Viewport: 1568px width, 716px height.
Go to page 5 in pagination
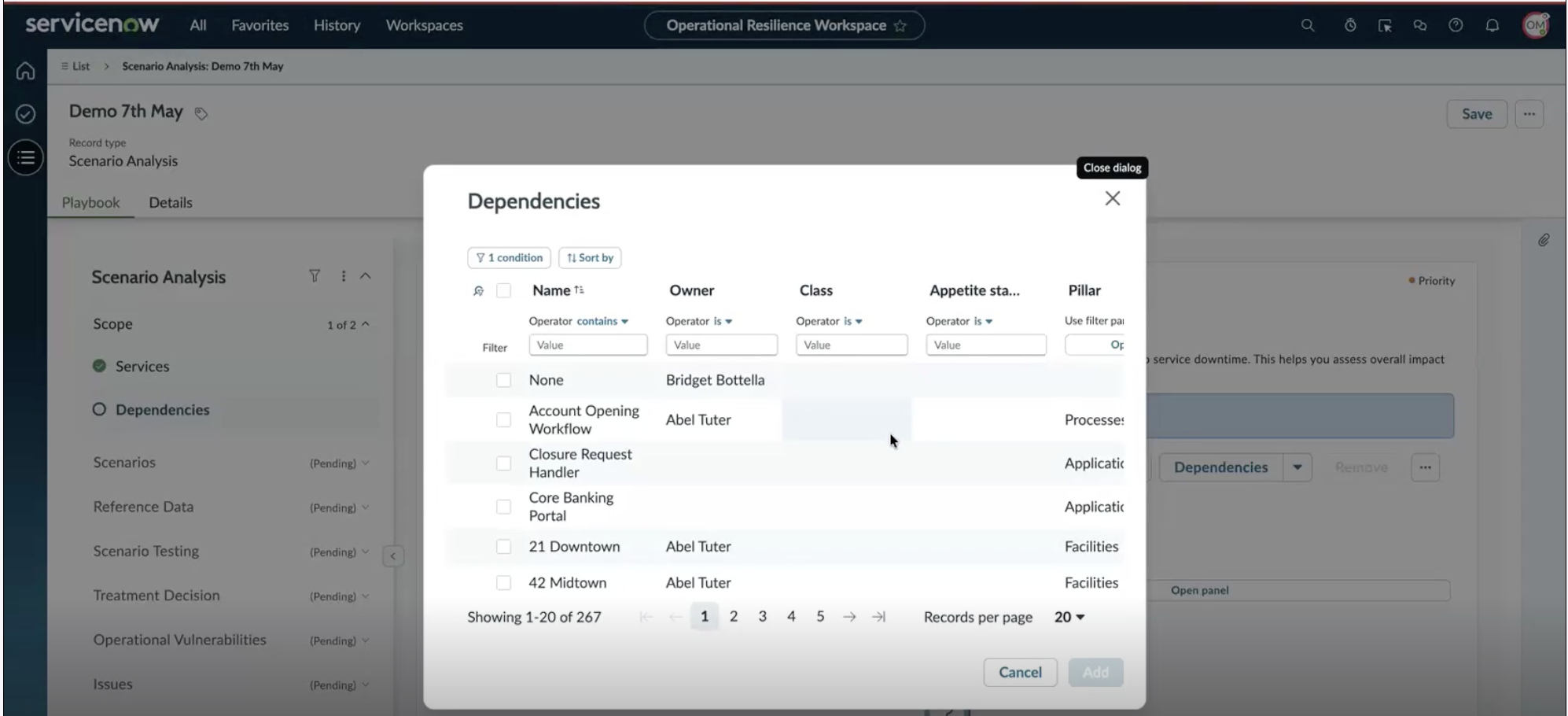coord(820,617)
